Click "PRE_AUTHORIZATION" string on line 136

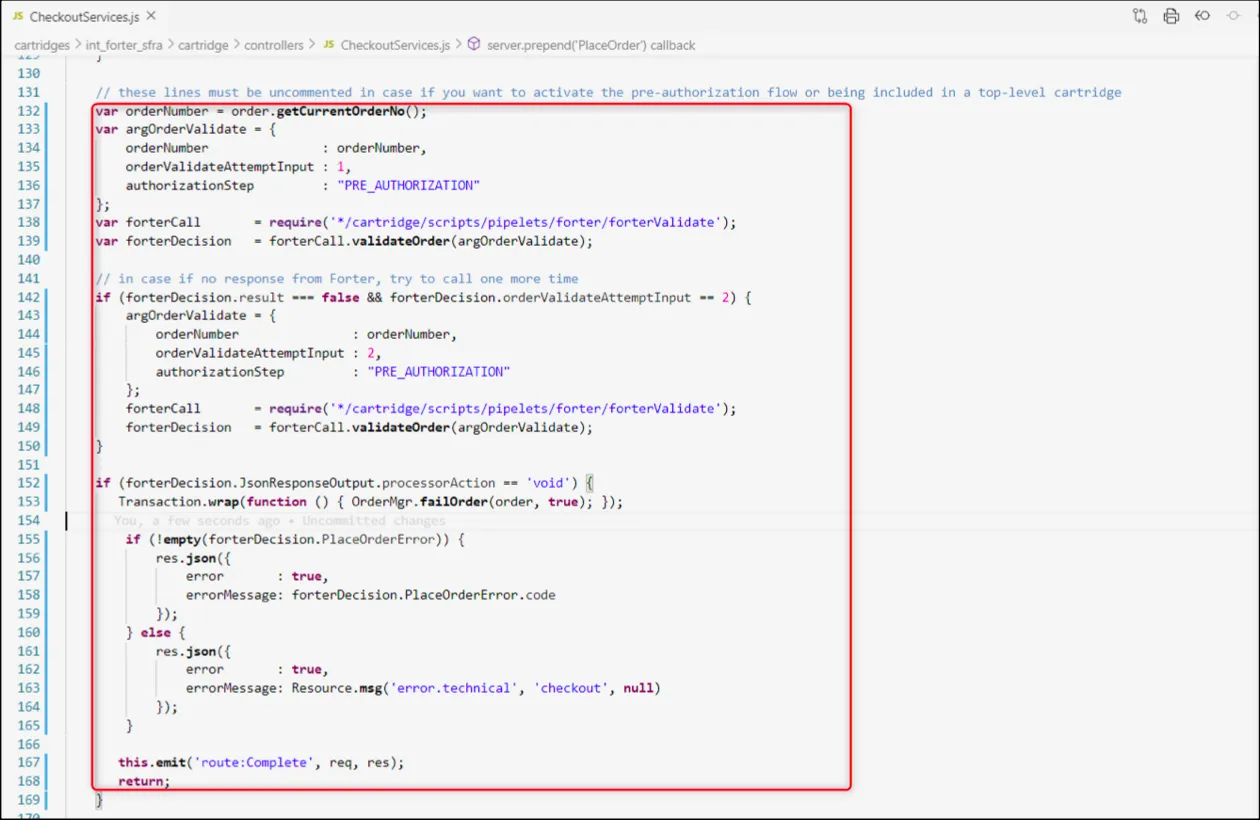(408, 185)
